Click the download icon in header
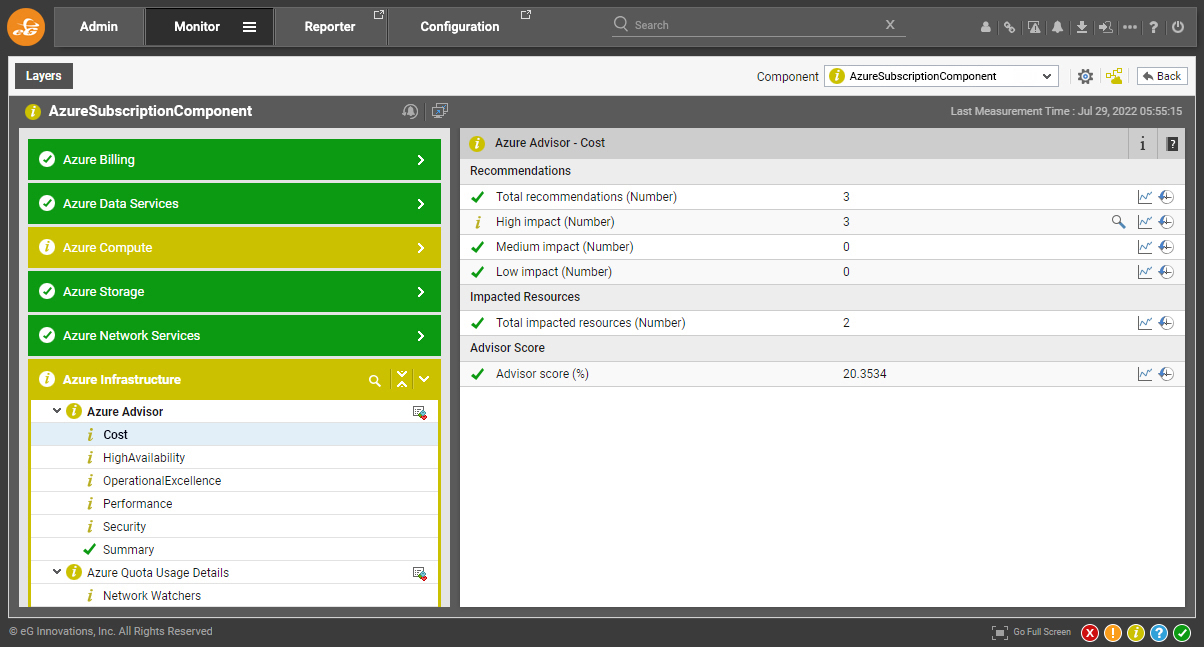Image resolution: width=1204 pixels, height=647 pixels. pyautogui.click(x=1081, y=27)
